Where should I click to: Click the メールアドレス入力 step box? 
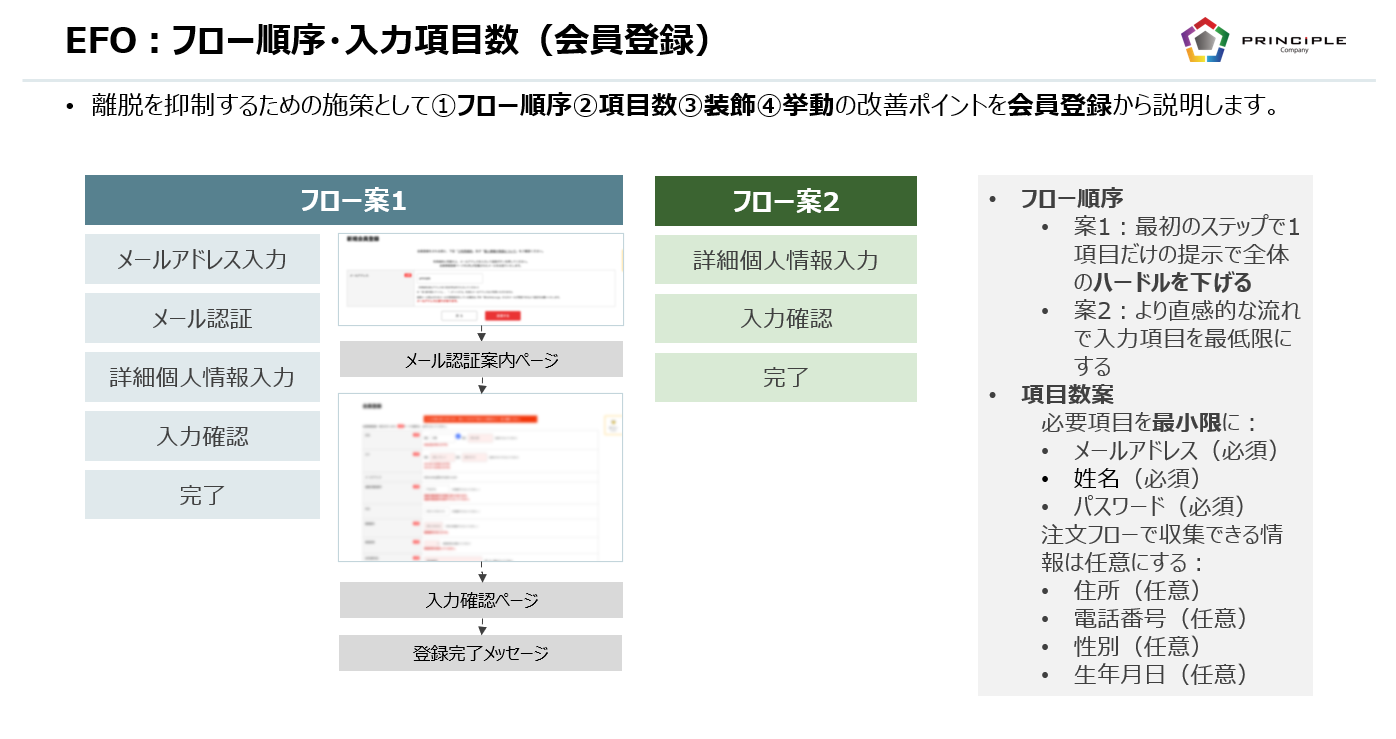[x=202, y=259]
